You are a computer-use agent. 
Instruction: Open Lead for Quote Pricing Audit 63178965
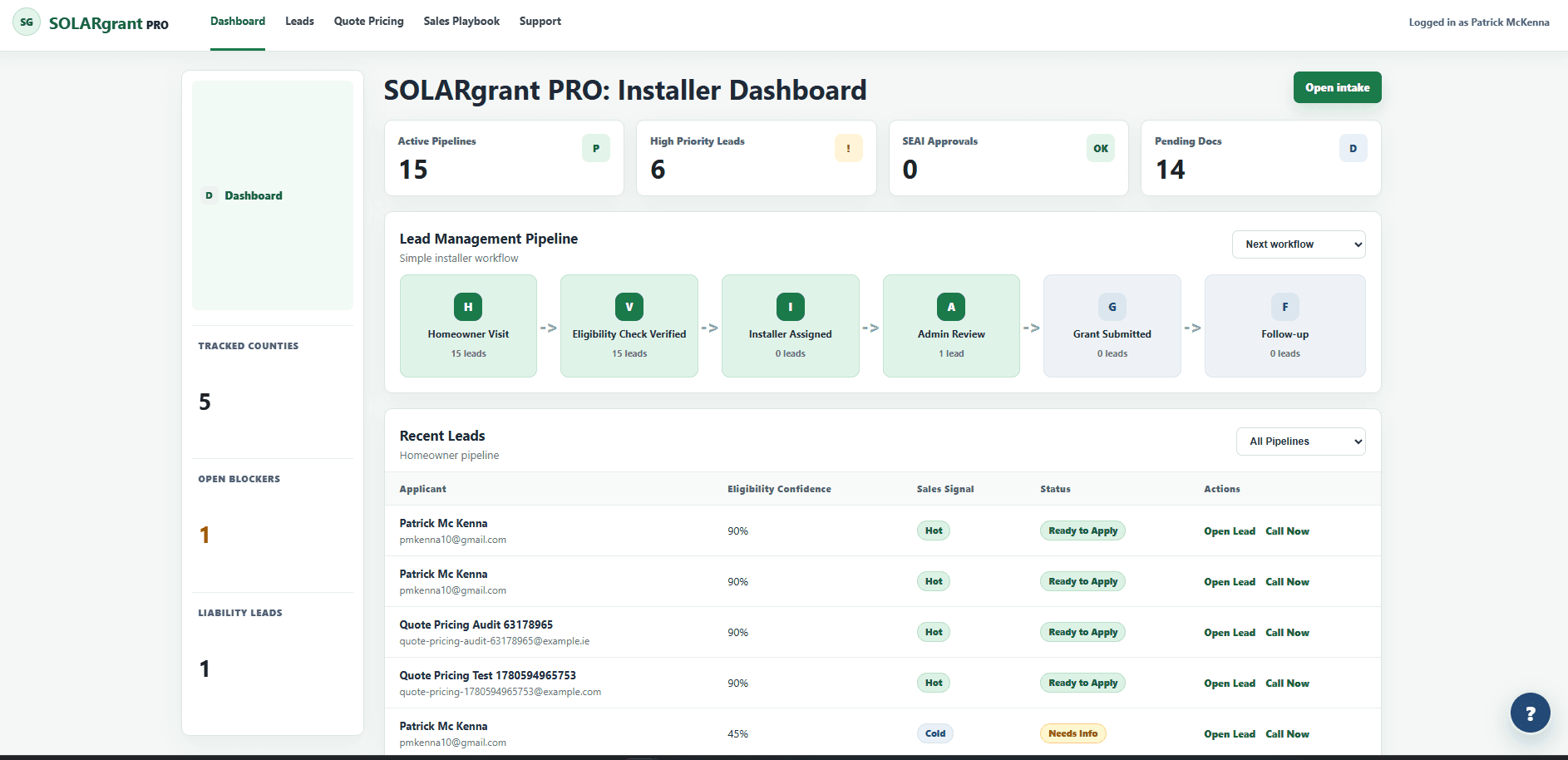pos(1230,633)
